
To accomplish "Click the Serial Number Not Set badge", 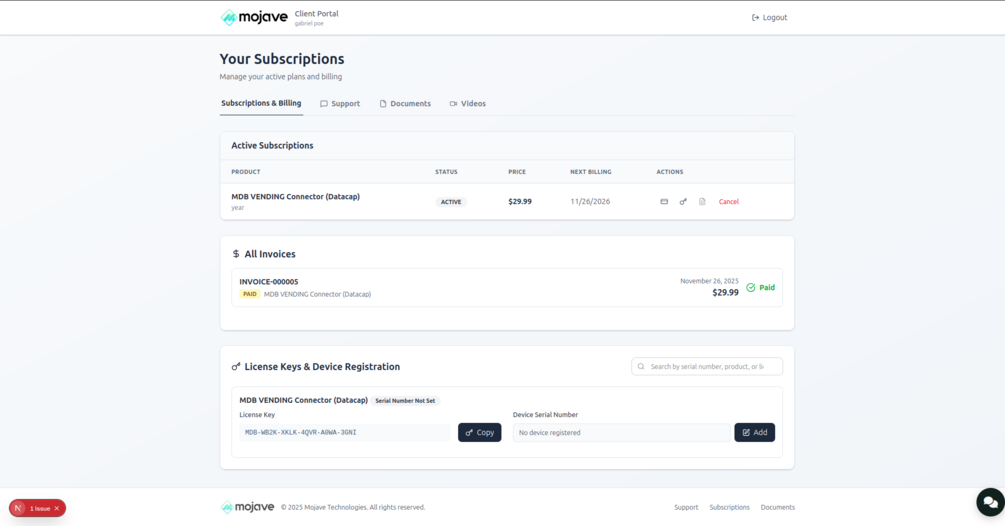I will (x=405, y=401).
